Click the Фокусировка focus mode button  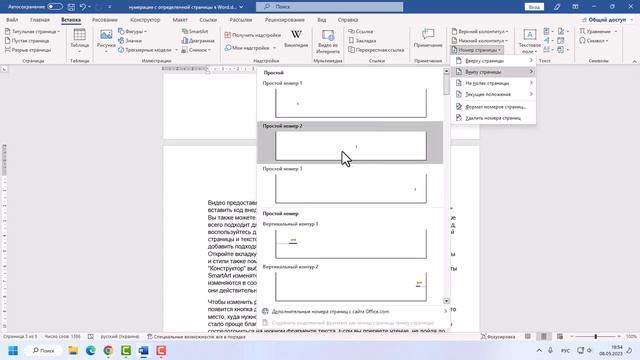[x=498, y=336]
